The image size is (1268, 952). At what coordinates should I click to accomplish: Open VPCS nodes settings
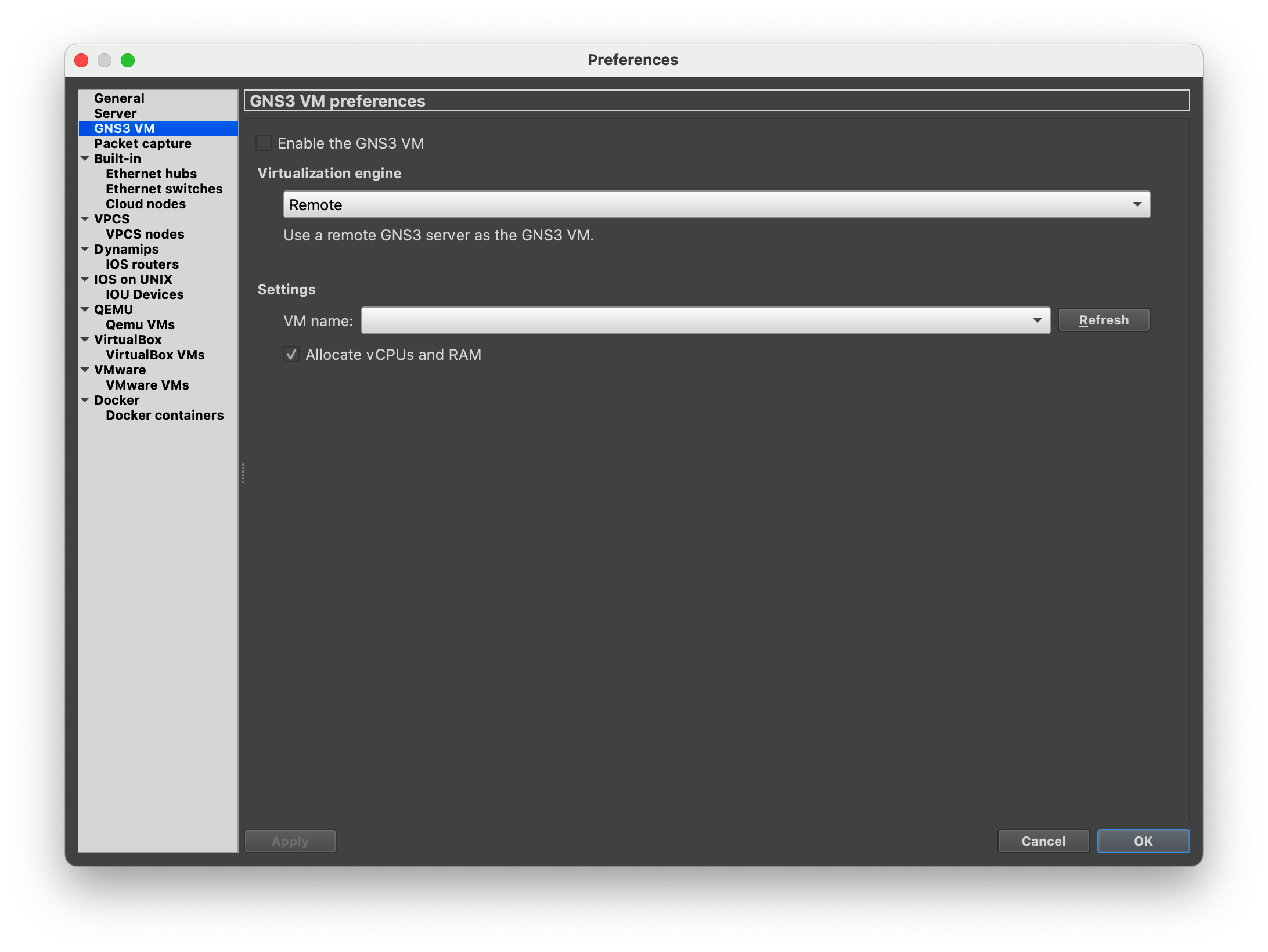pos(145,234)
